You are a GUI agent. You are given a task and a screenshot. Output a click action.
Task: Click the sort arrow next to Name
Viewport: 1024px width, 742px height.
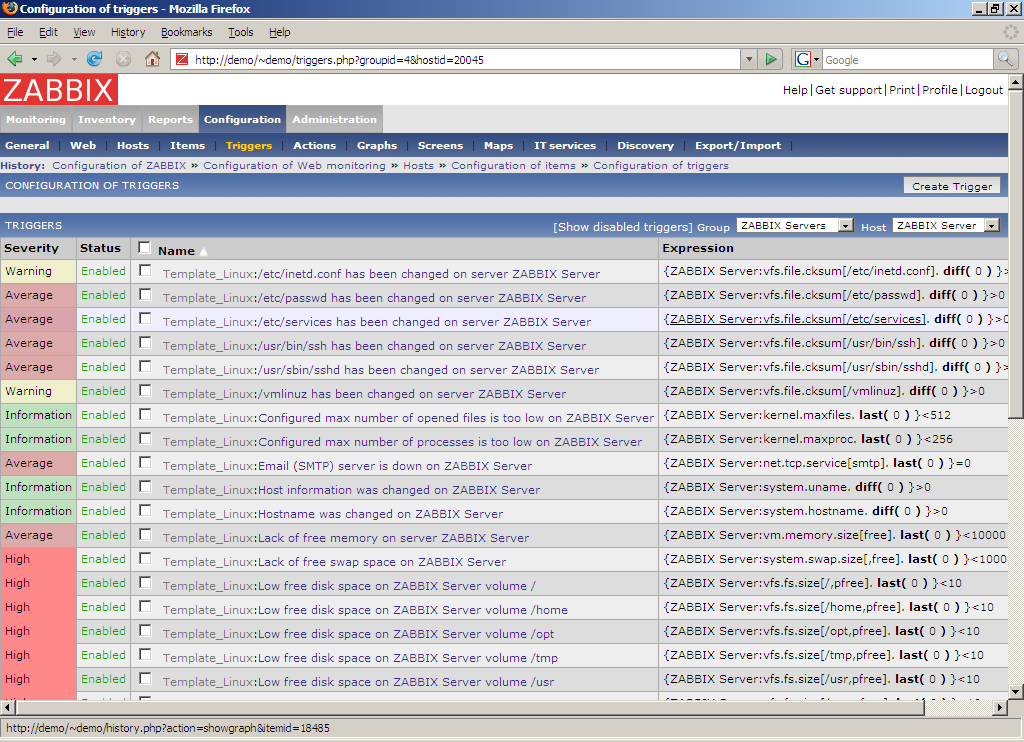[x=203, y=251]
